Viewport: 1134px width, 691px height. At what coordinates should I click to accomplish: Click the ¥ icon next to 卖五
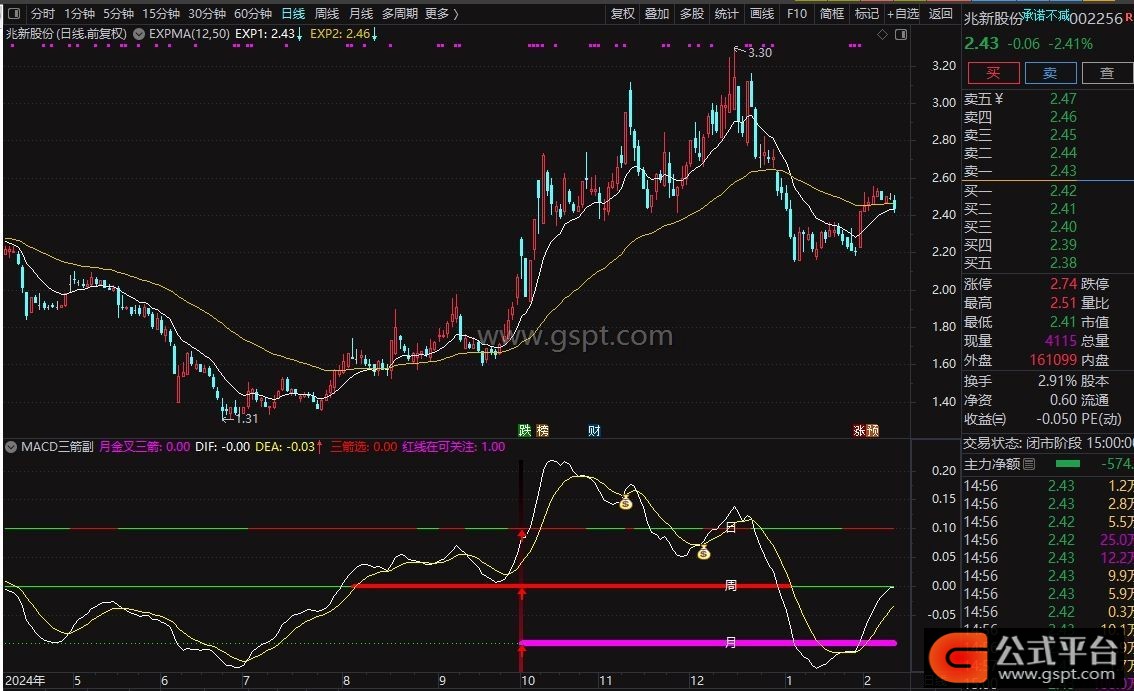click(999, 98)
